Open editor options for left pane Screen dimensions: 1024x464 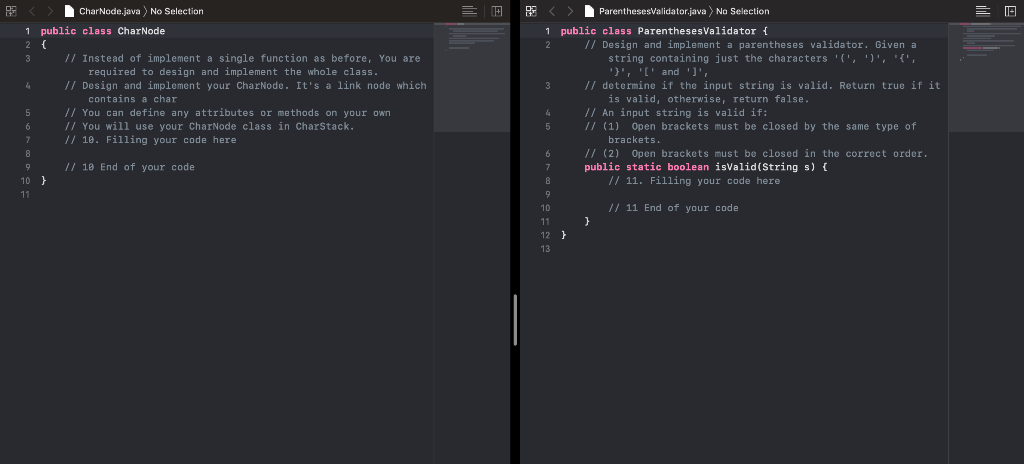[x=469, y=11]
